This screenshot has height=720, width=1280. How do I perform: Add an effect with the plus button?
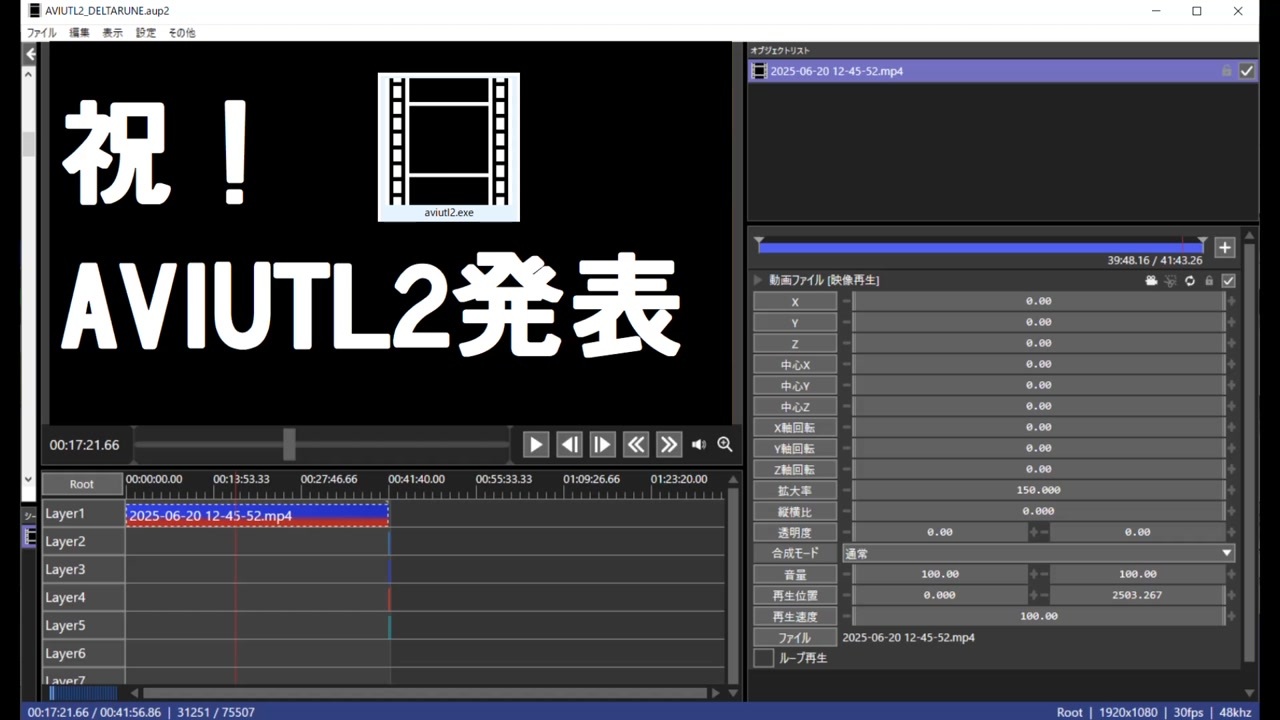[x=1224, y=247]
